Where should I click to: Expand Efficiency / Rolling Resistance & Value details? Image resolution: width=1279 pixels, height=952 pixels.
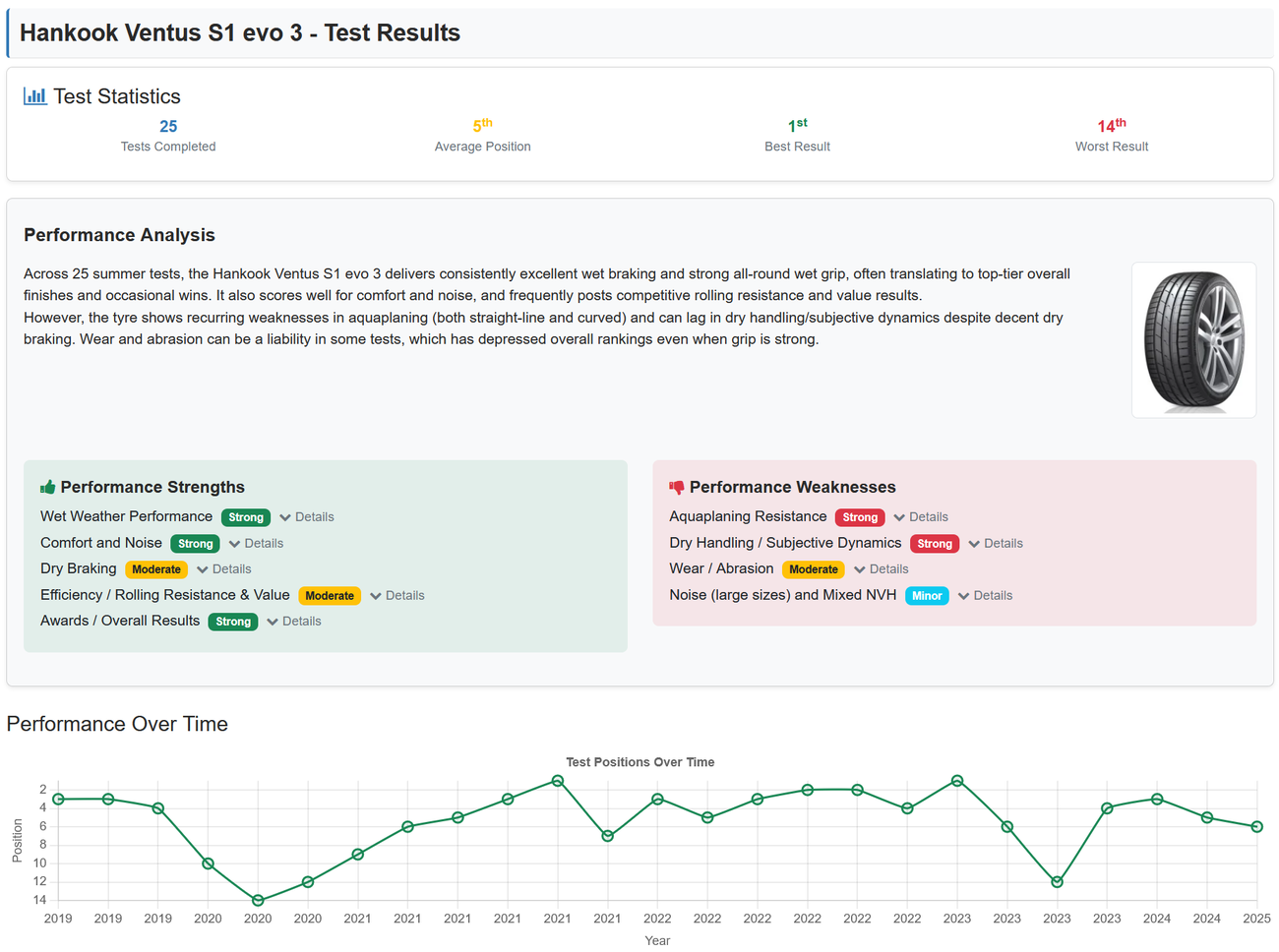click(397, 596)
